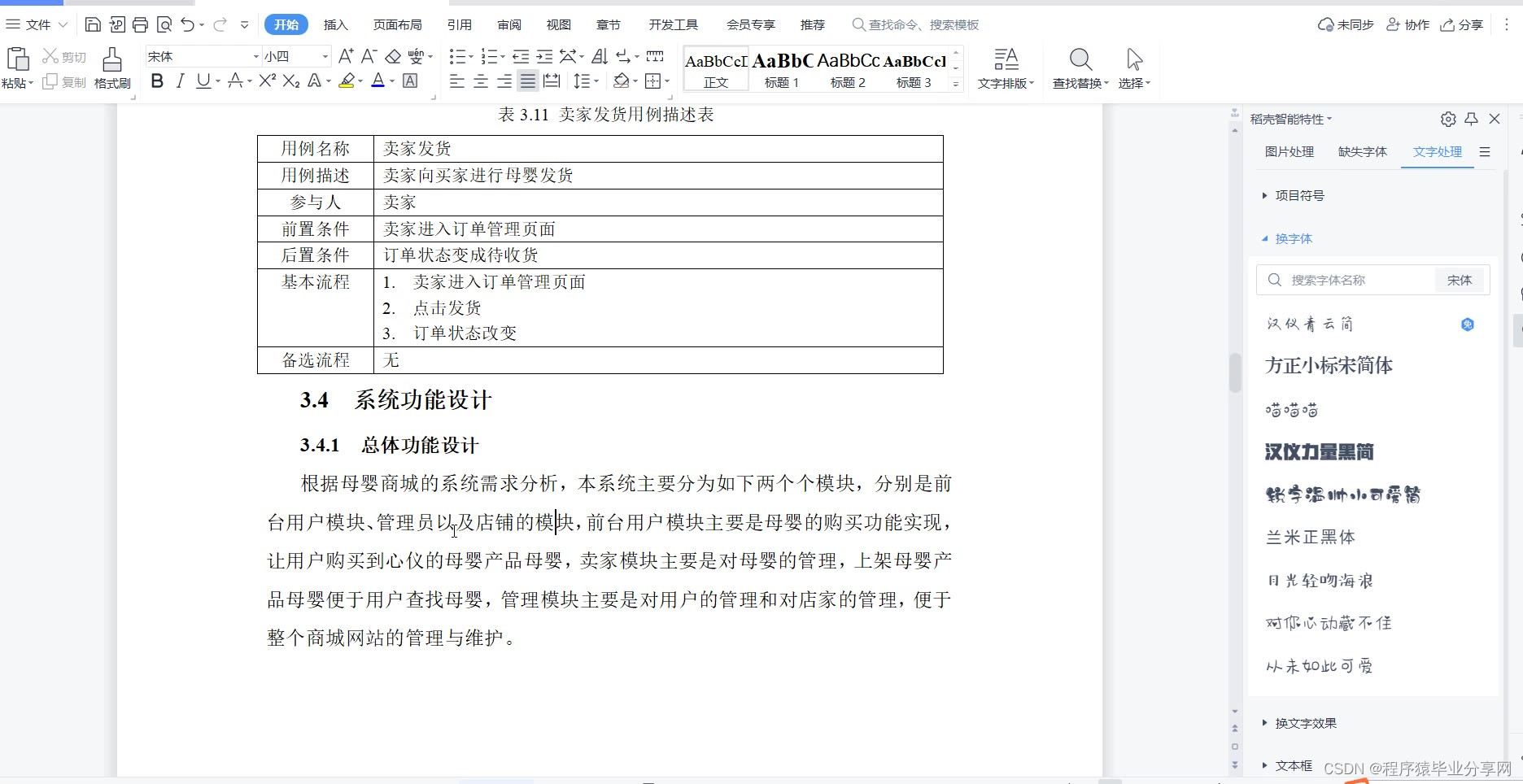The height and width of the screenshot is (784, 1523).
Task: Click the Paste clipboard icon
Action: click(17, 59)
